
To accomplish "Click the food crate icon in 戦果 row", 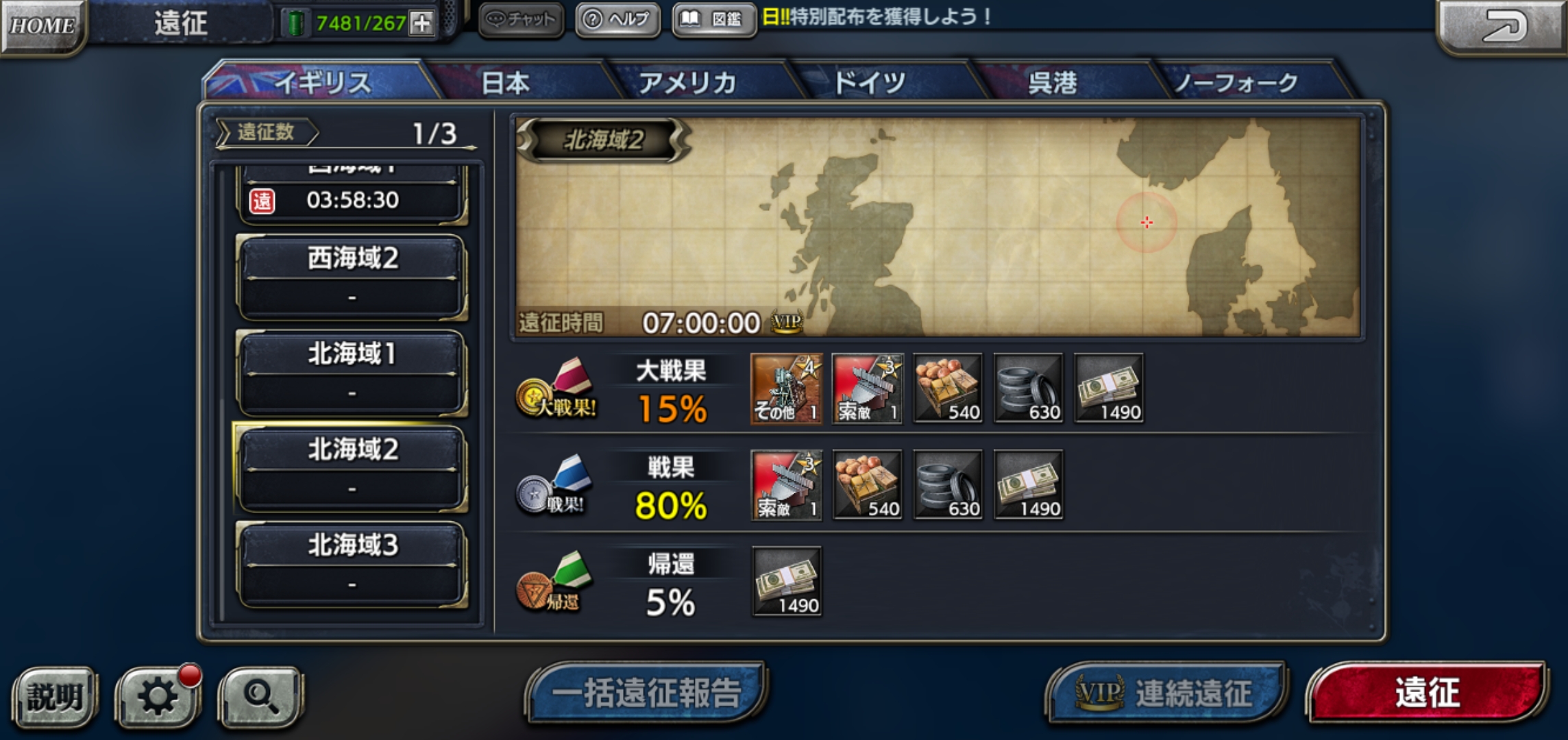I will 867,484.
